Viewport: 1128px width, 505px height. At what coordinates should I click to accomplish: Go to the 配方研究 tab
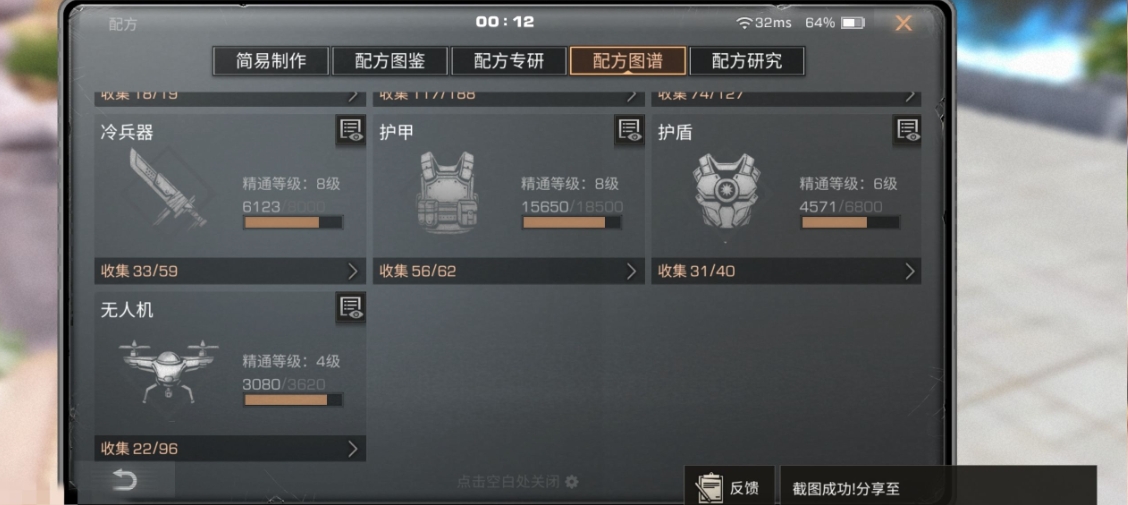coord(747,61)
